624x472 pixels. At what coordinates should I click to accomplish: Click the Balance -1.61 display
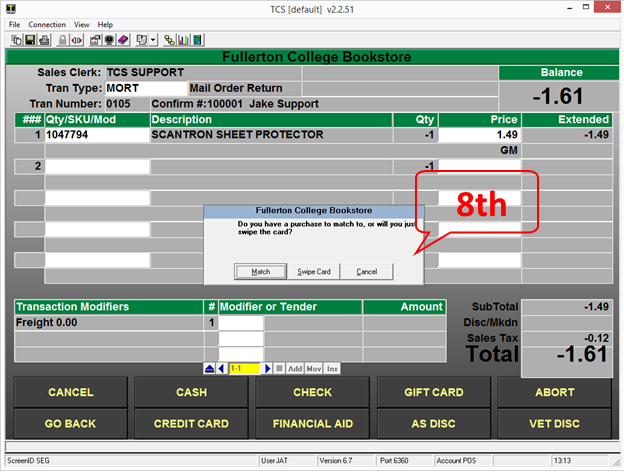click(x=558, y=96)
